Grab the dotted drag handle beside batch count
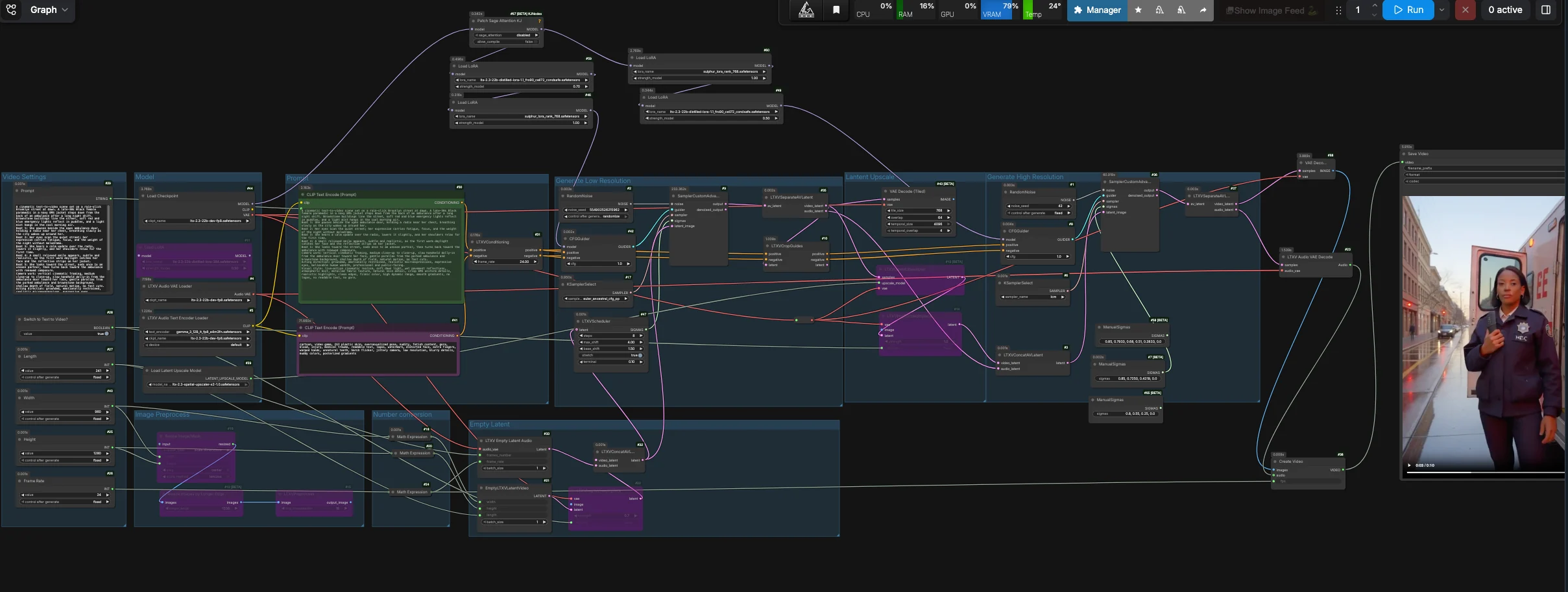 (x=1338, y=10)
